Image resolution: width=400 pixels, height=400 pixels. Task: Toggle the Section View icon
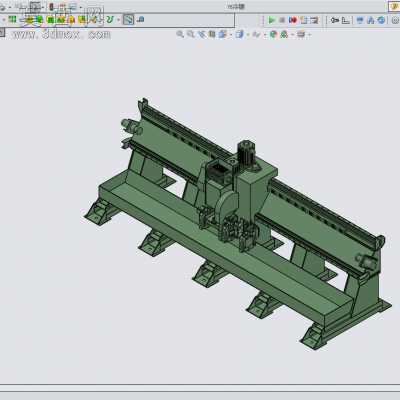[x=212, y=34]
